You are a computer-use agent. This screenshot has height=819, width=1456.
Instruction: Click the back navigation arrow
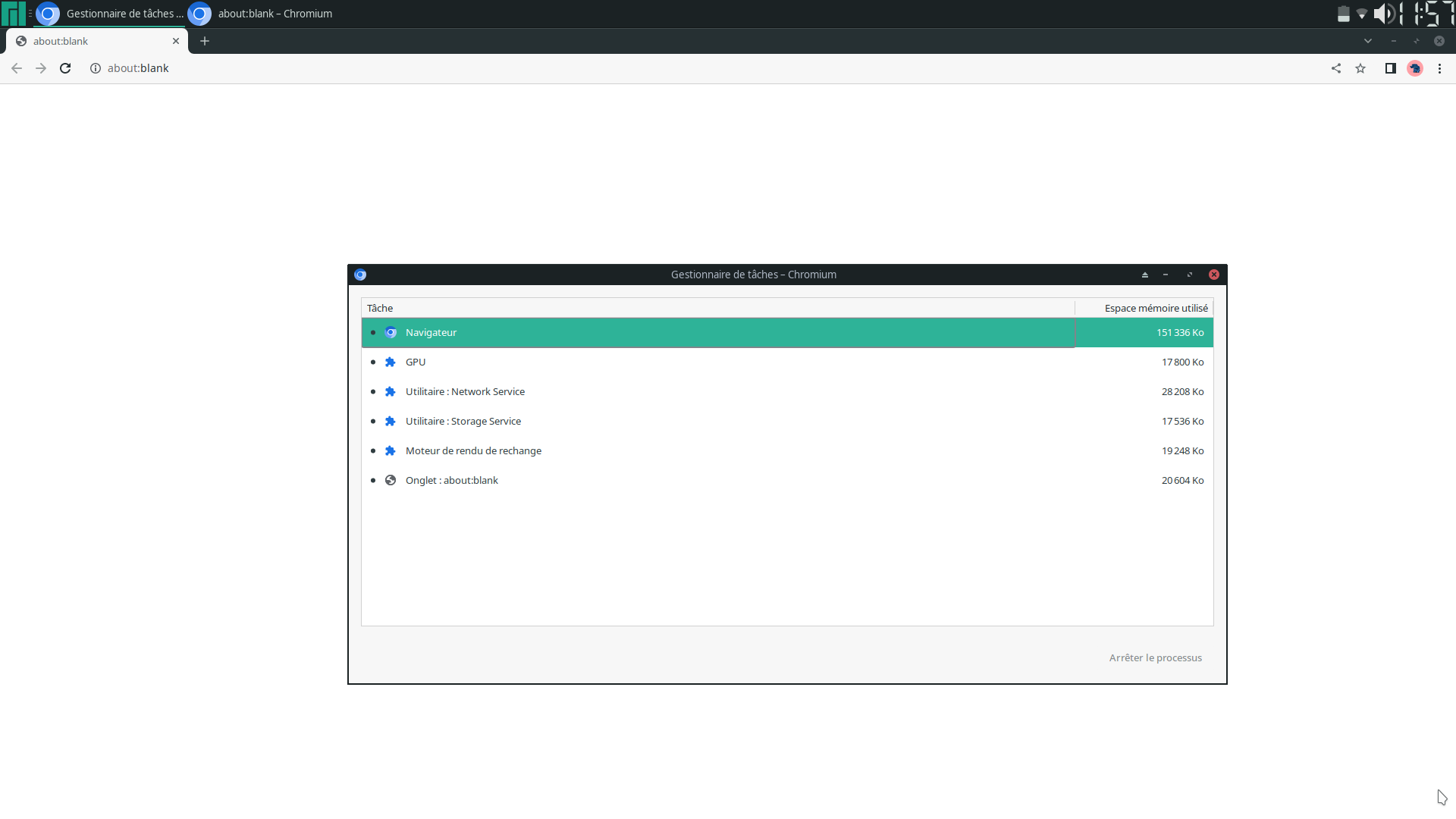(17, 68)
